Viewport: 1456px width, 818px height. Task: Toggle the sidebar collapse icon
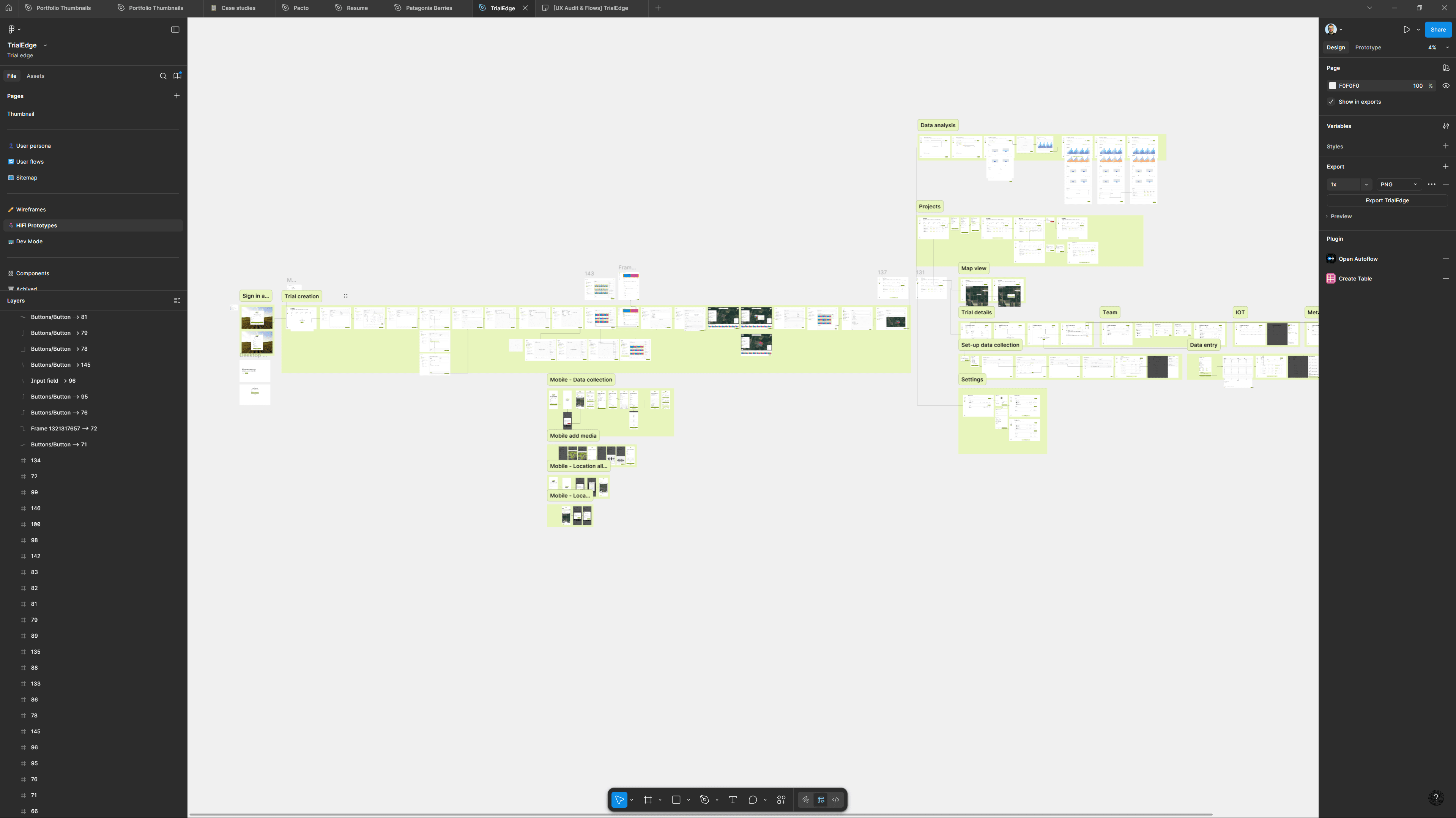click(175, 29)
